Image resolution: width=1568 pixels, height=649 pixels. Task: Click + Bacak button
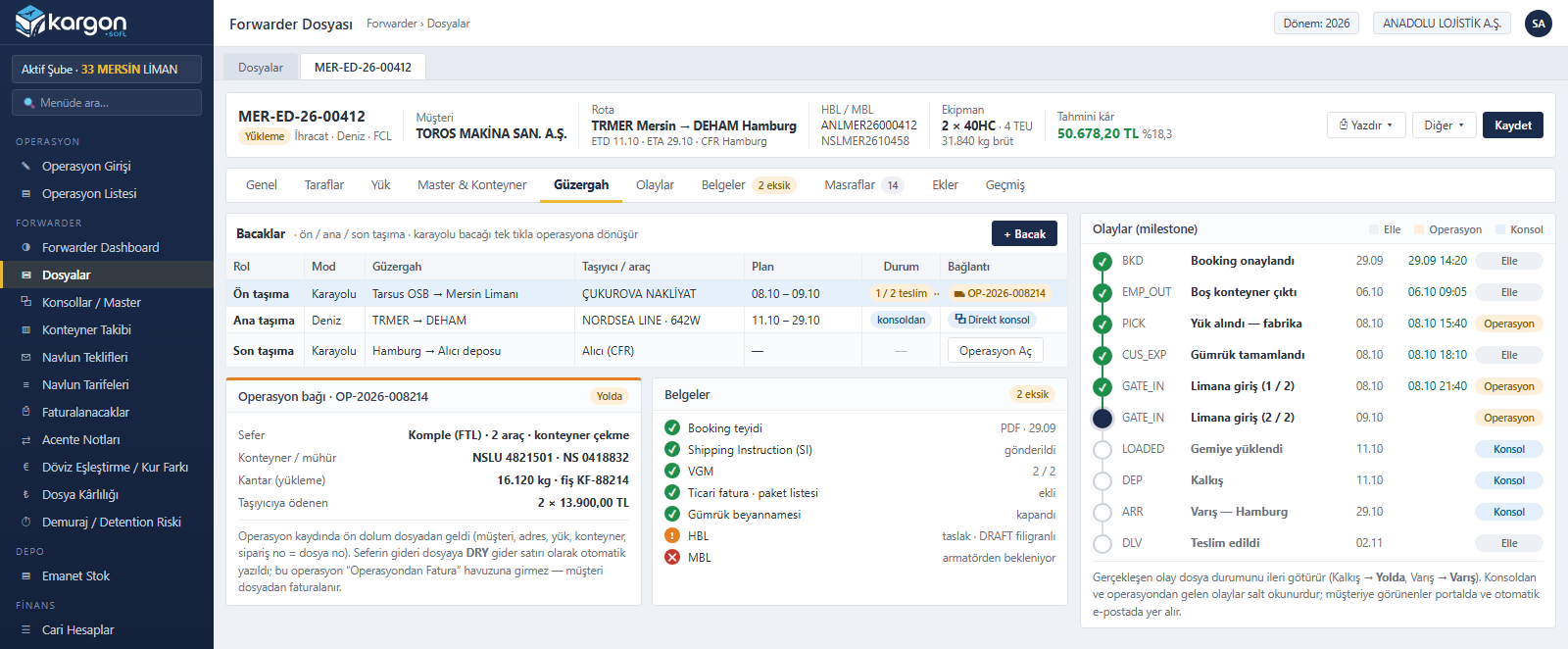point(1024,233)
